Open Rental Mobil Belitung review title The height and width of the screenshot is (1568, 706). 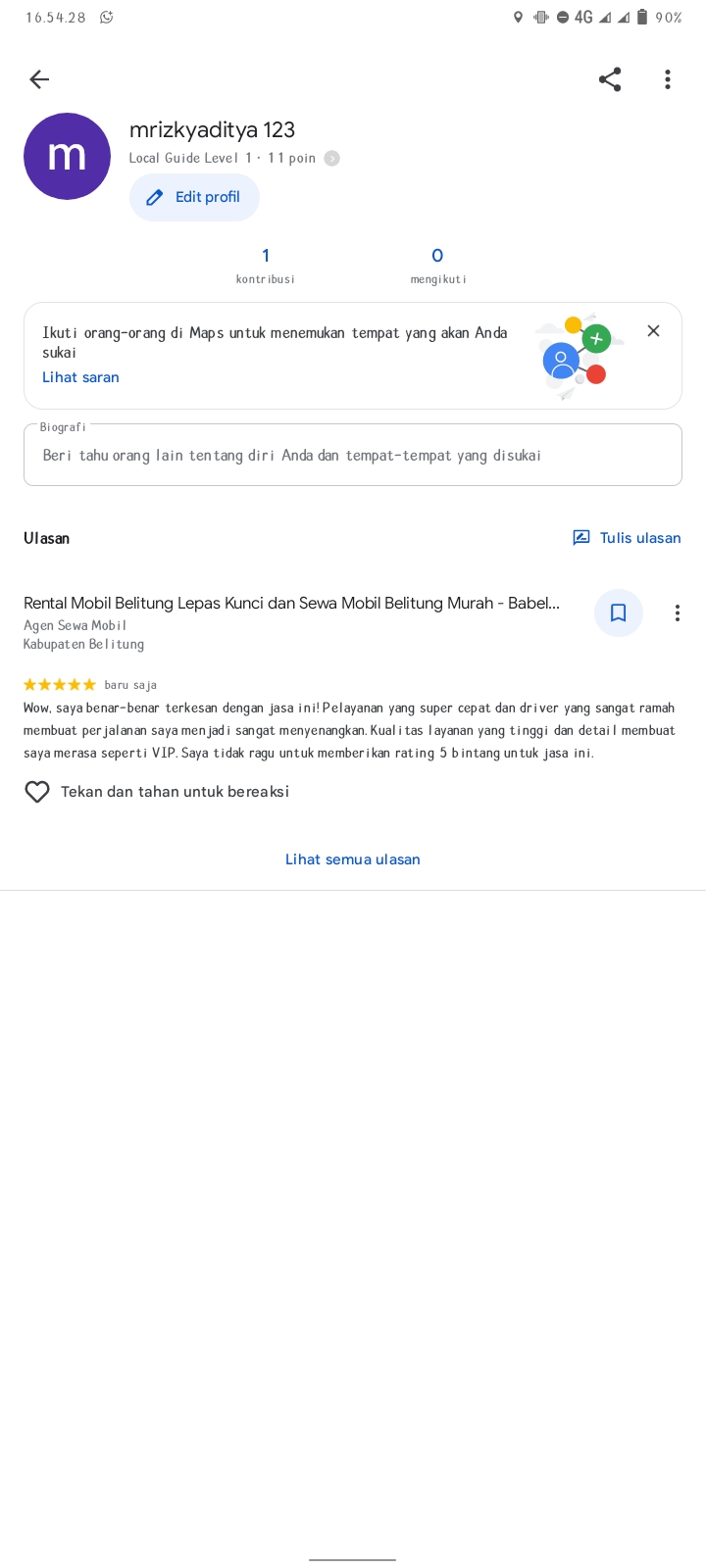coord(291,603)
